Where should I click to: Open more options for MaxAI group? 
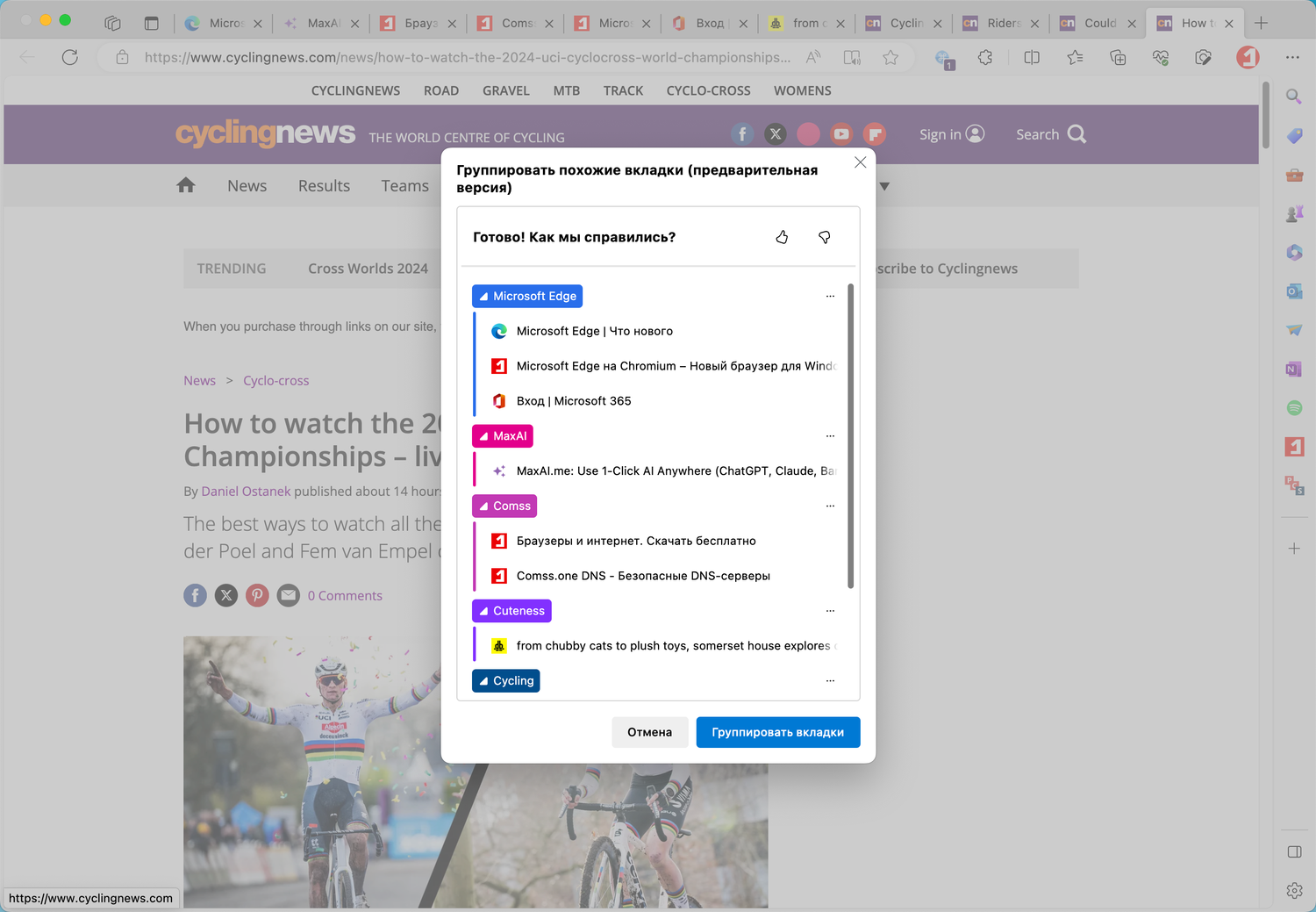click(x=830, y=436)
